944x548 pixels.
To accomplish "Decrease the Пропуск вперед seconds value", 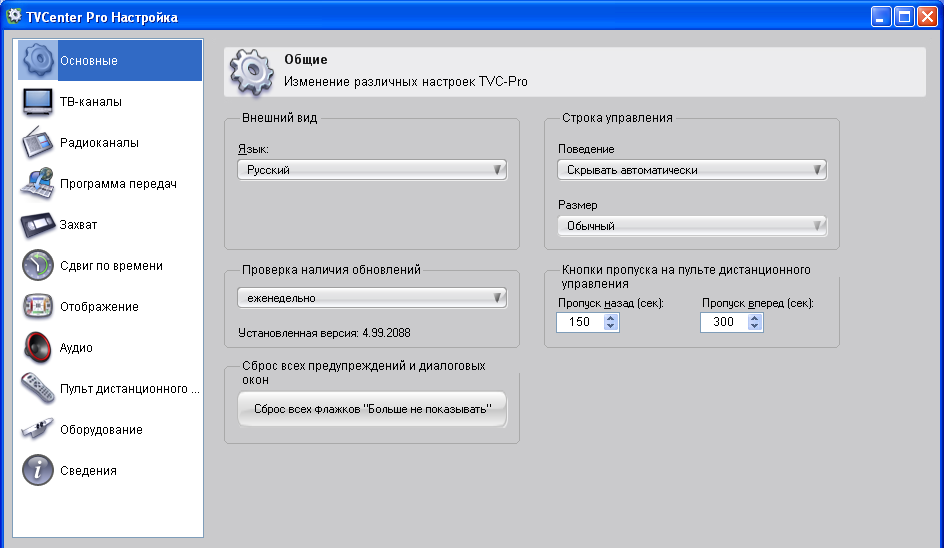I will [754, 326].
